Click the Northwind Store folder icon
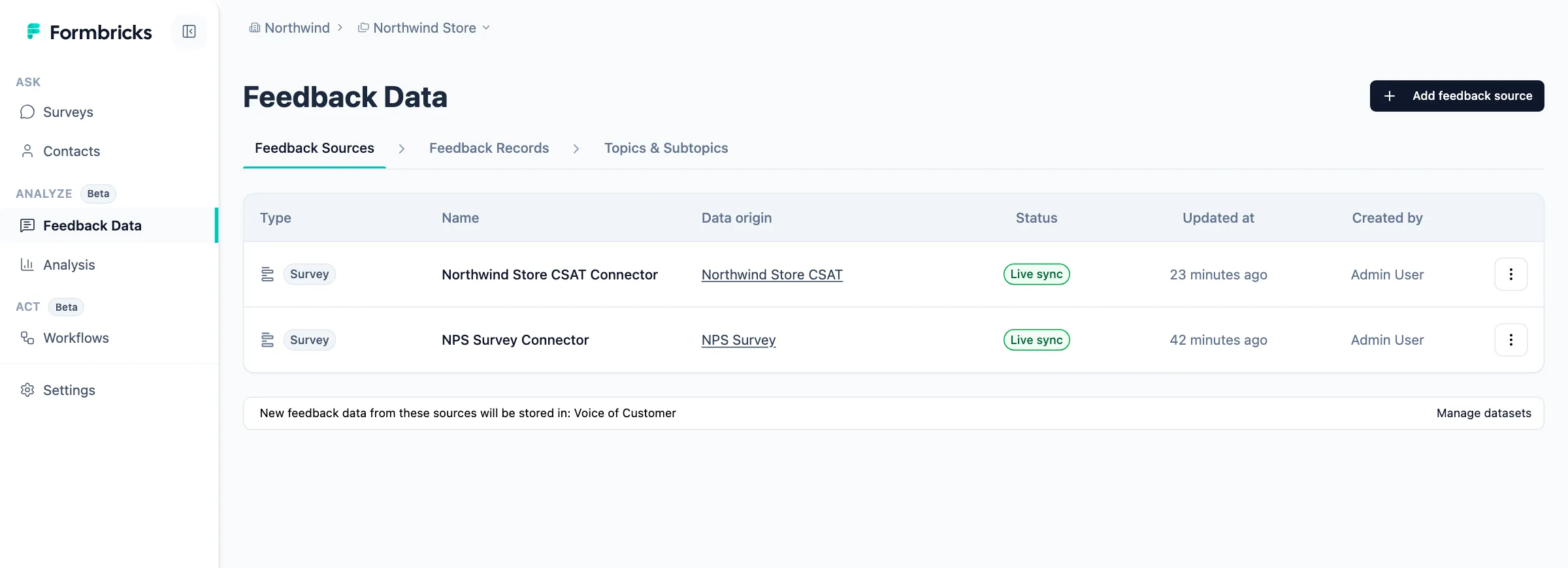 coord(363,27)
